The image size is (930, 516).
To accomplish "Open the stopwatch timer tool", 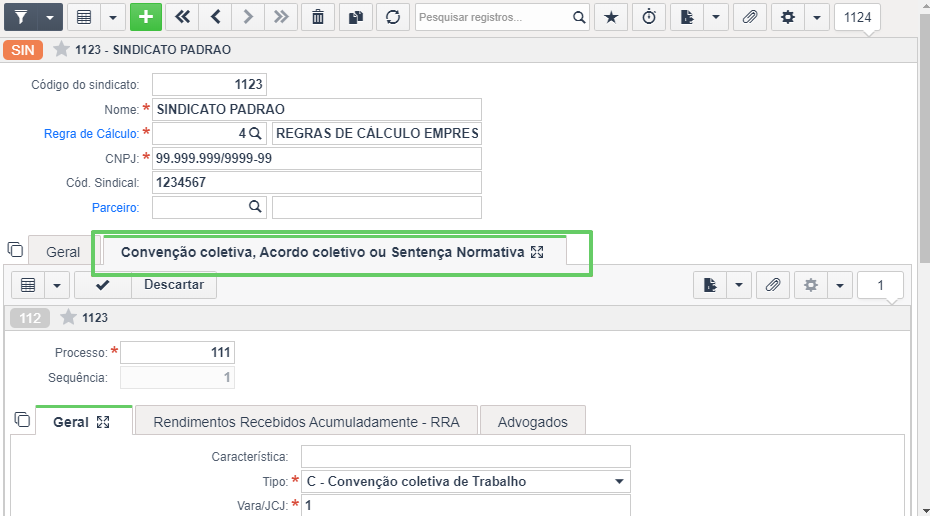I will [649, 17].
